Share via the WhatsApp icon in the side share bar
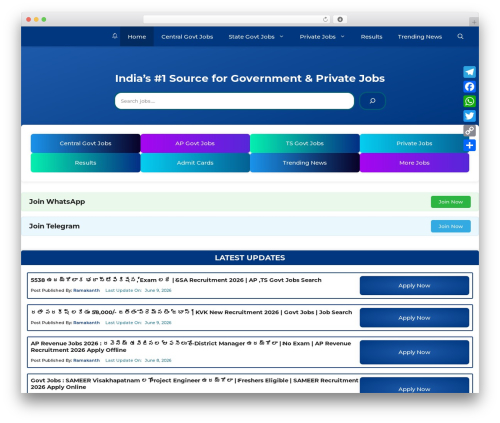Viewport: 500px width, 423px height. coord(469,101)
